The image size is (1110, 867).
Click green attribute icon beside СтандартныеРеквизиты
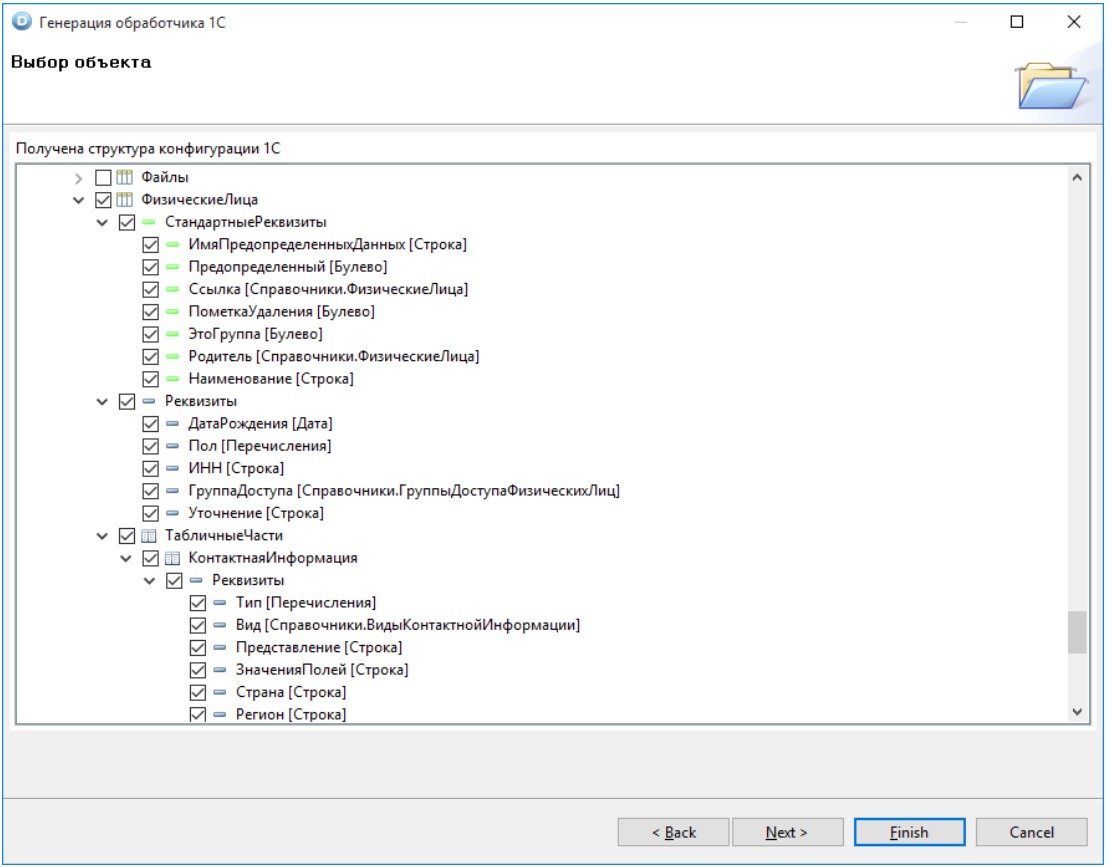coord(149,222)
